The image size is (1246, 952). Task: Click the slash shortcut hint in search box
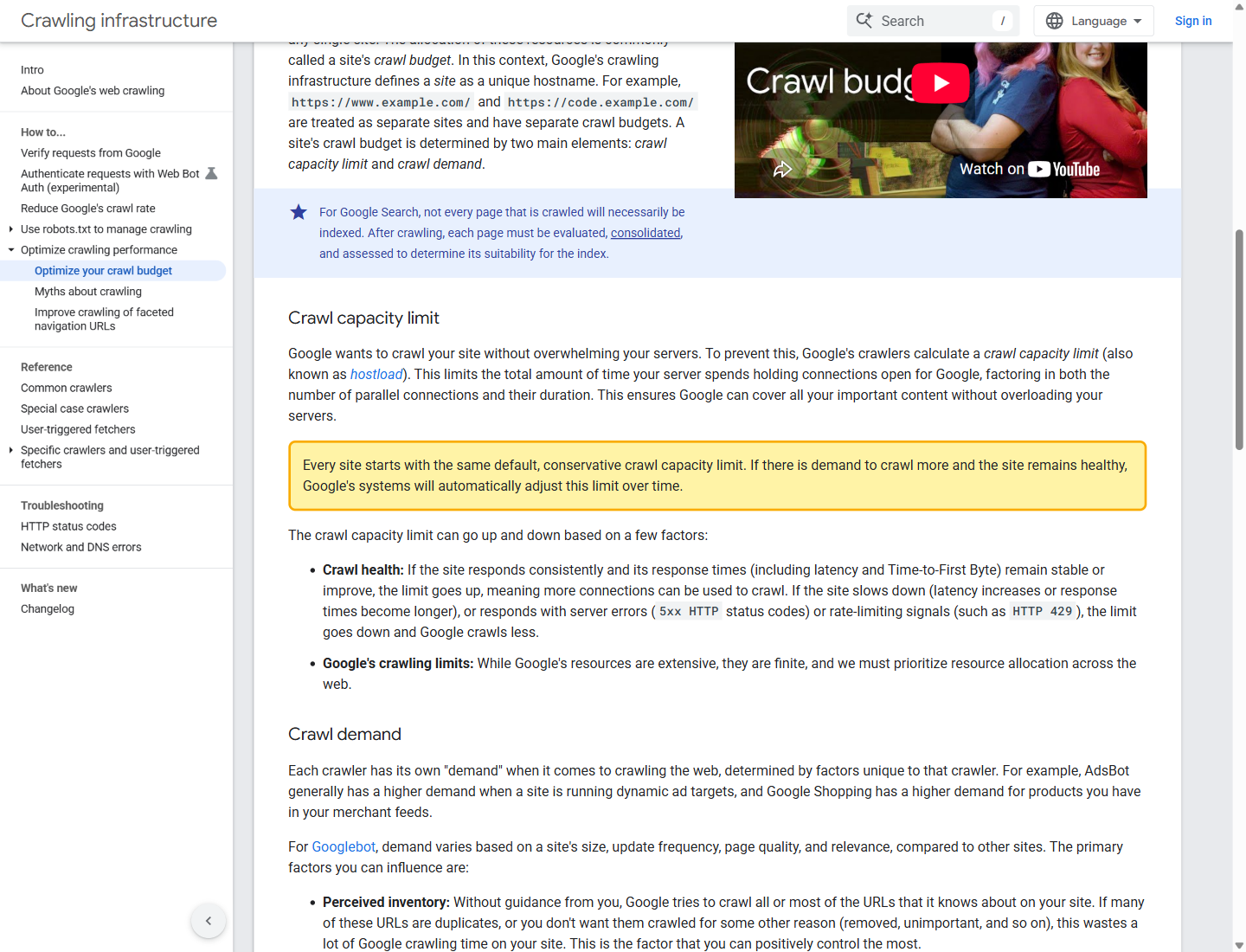coord(1003,21)
